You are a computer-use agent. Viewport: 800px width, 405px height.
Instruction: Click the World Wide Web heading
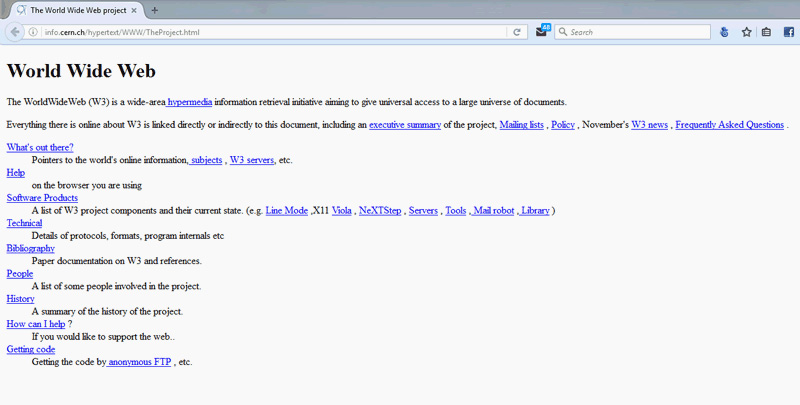pyautogui.click(x=81, y=70)
